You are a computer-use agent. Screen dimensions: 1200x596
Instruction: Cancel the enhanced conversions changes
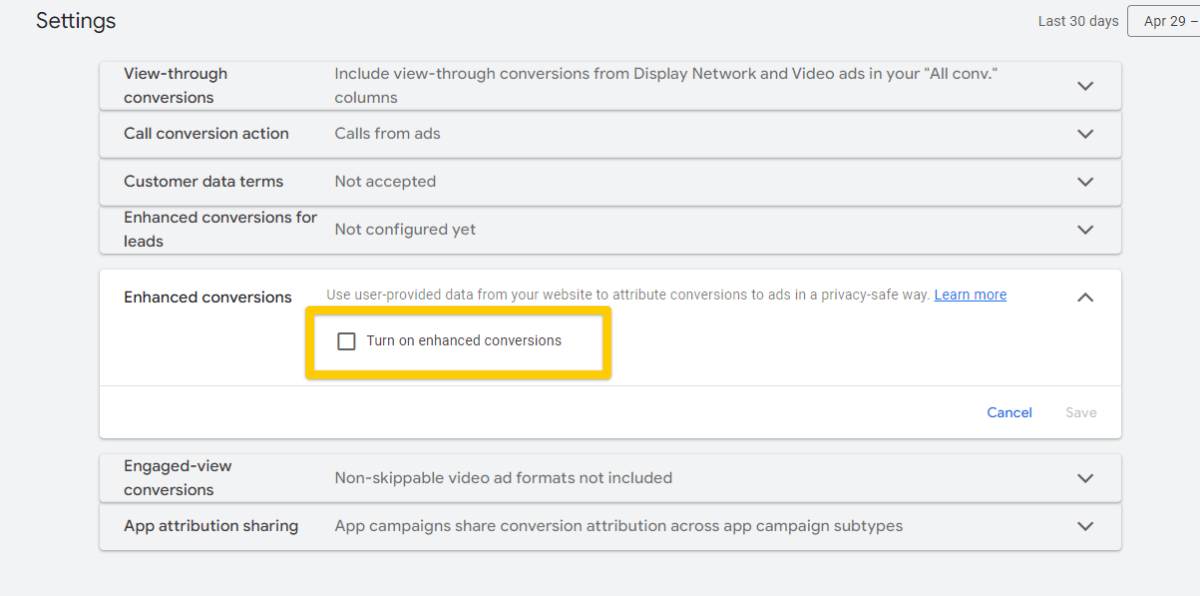click(1009, 412)
